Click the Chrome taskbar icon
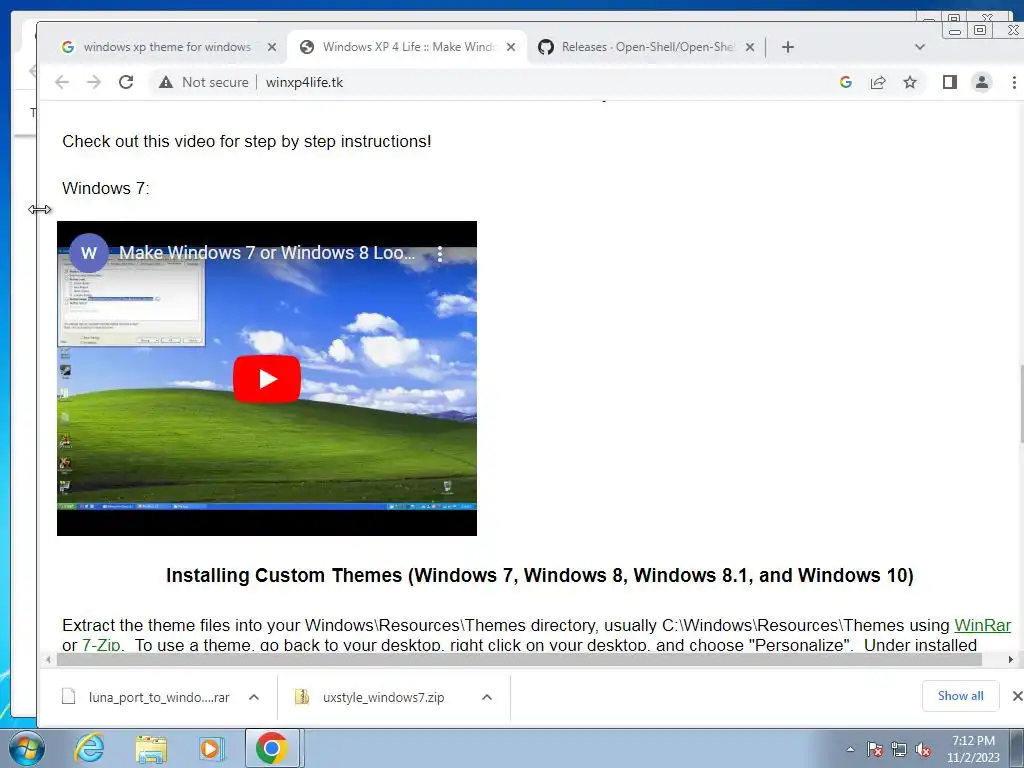The image size is (1024, 768). [x=272, y=748]
